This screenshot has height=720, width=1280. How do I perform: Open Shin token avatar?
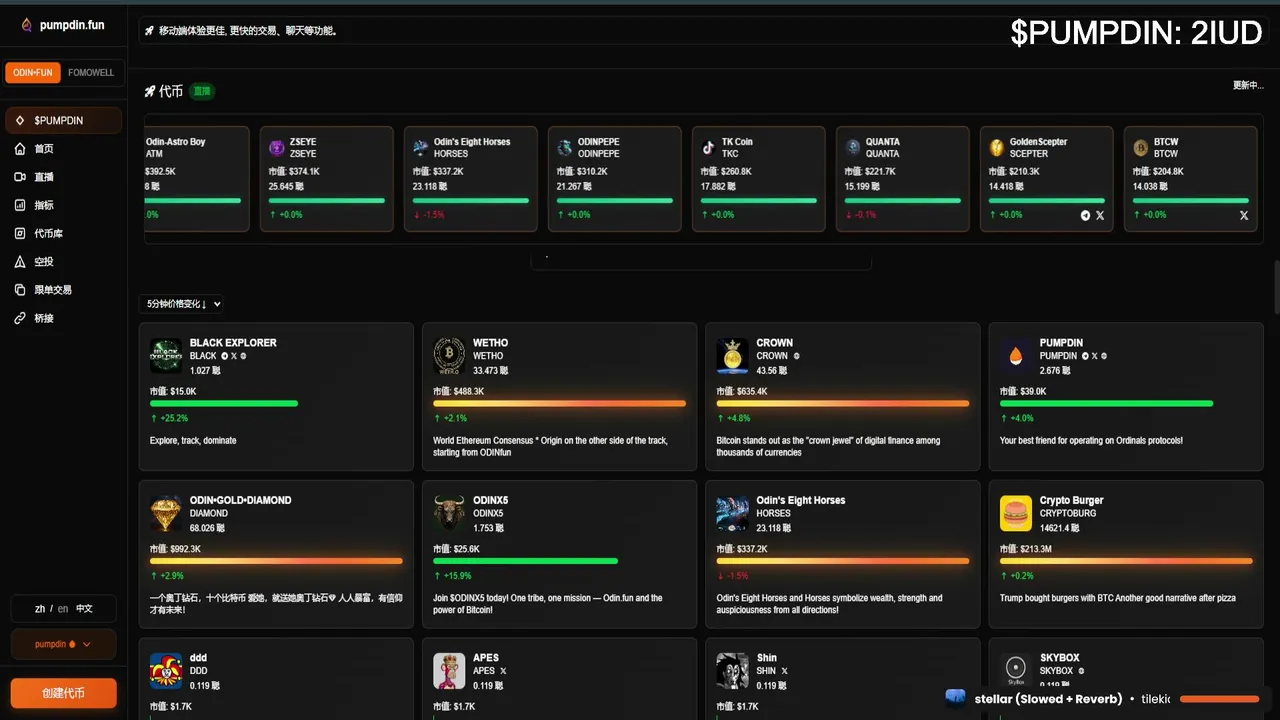click(733, 671)
